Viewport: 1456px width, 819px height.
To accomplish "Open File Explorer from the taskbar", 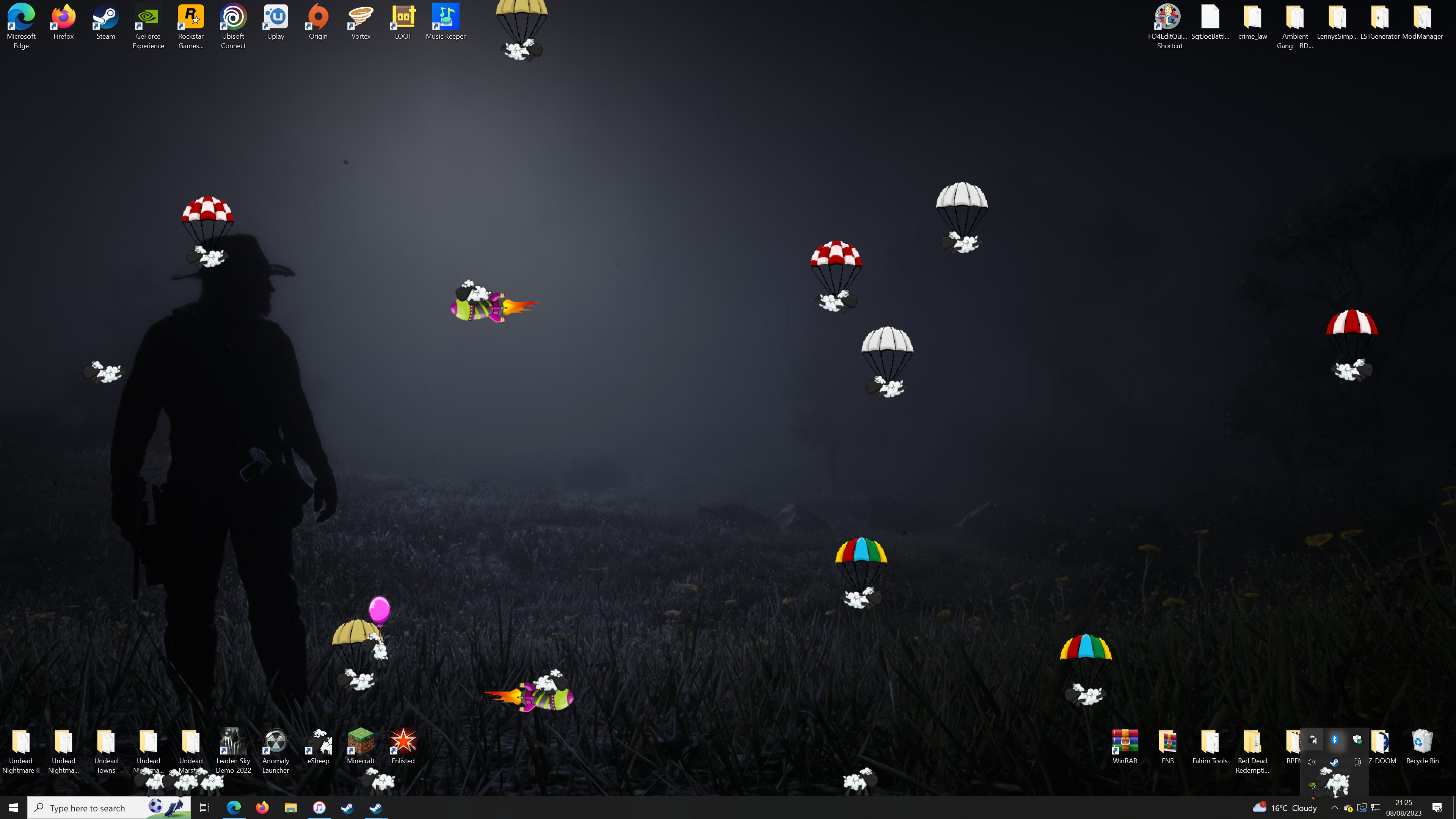I will click(290, 808).
